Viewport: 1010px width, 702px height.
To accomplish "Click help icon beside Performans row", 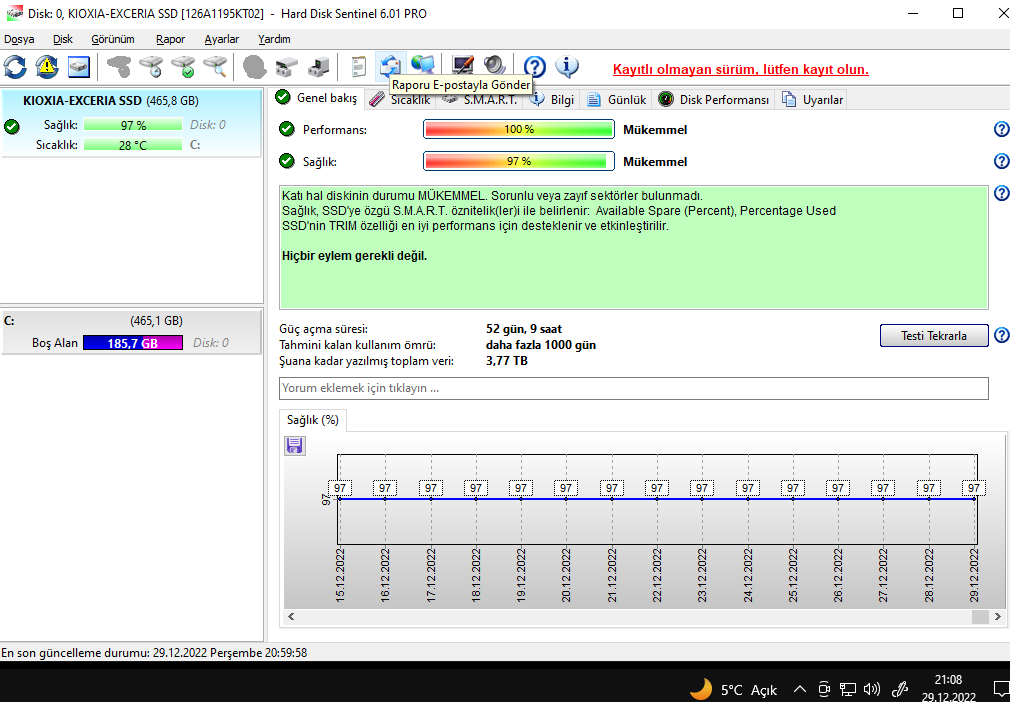I will [x=1002, y=129].
